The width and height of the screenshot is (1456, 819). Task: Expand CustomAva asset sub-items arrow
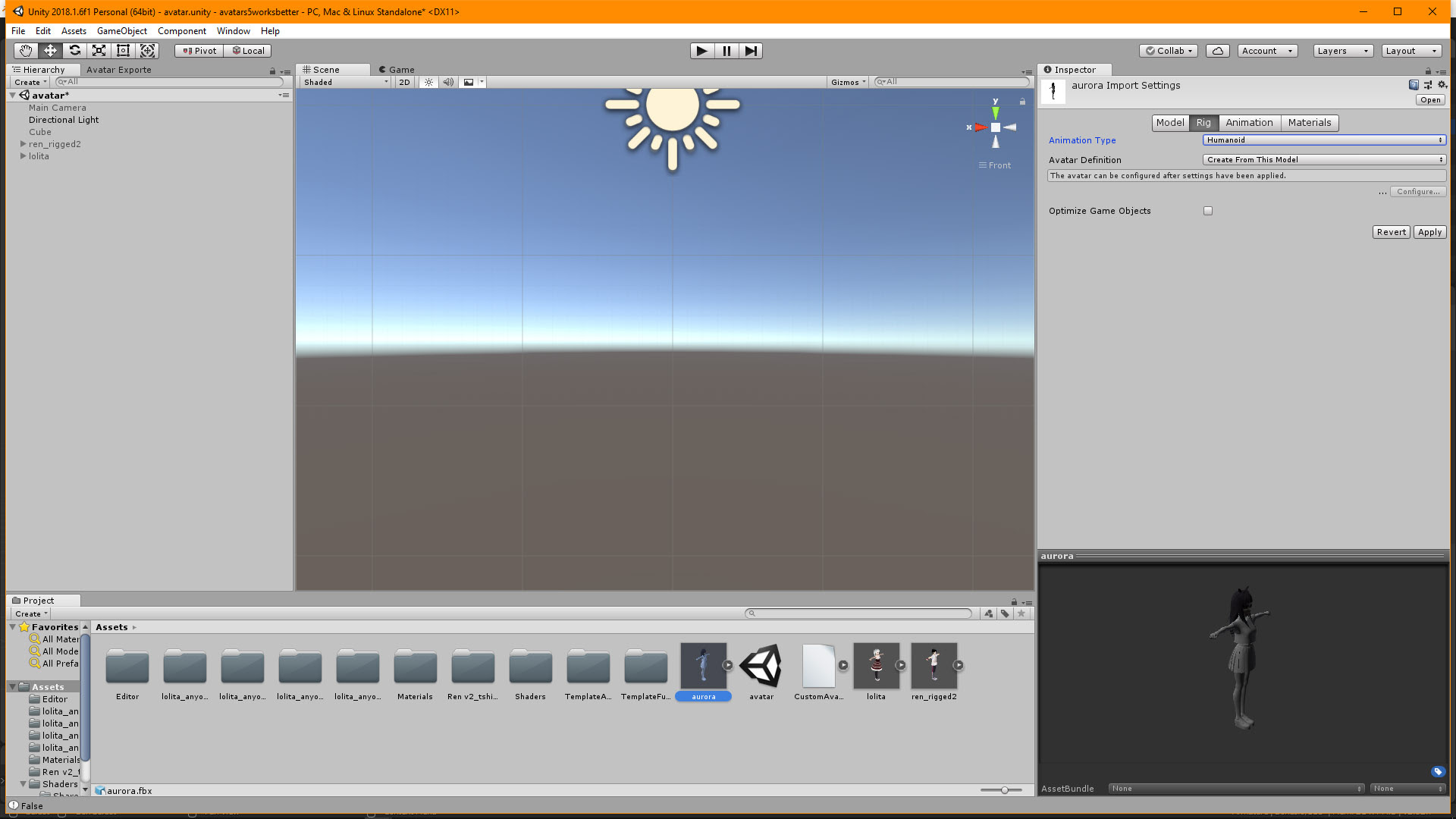(x=843, y=665)
